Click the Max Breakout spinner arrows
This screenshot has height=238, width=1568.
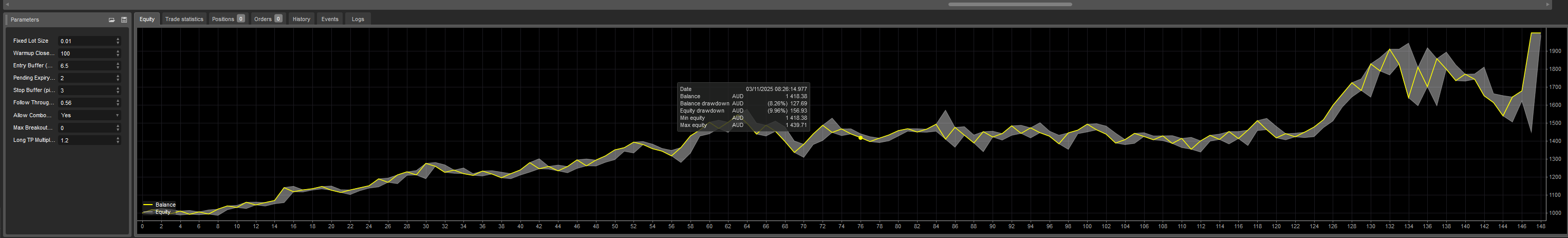pos(118,128)
